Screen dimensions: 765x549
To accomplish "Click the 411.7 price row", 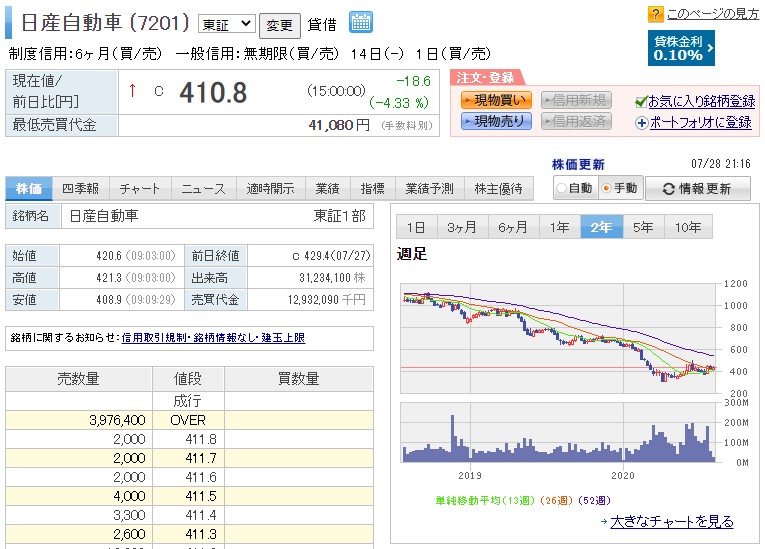I will pos(189,458).
